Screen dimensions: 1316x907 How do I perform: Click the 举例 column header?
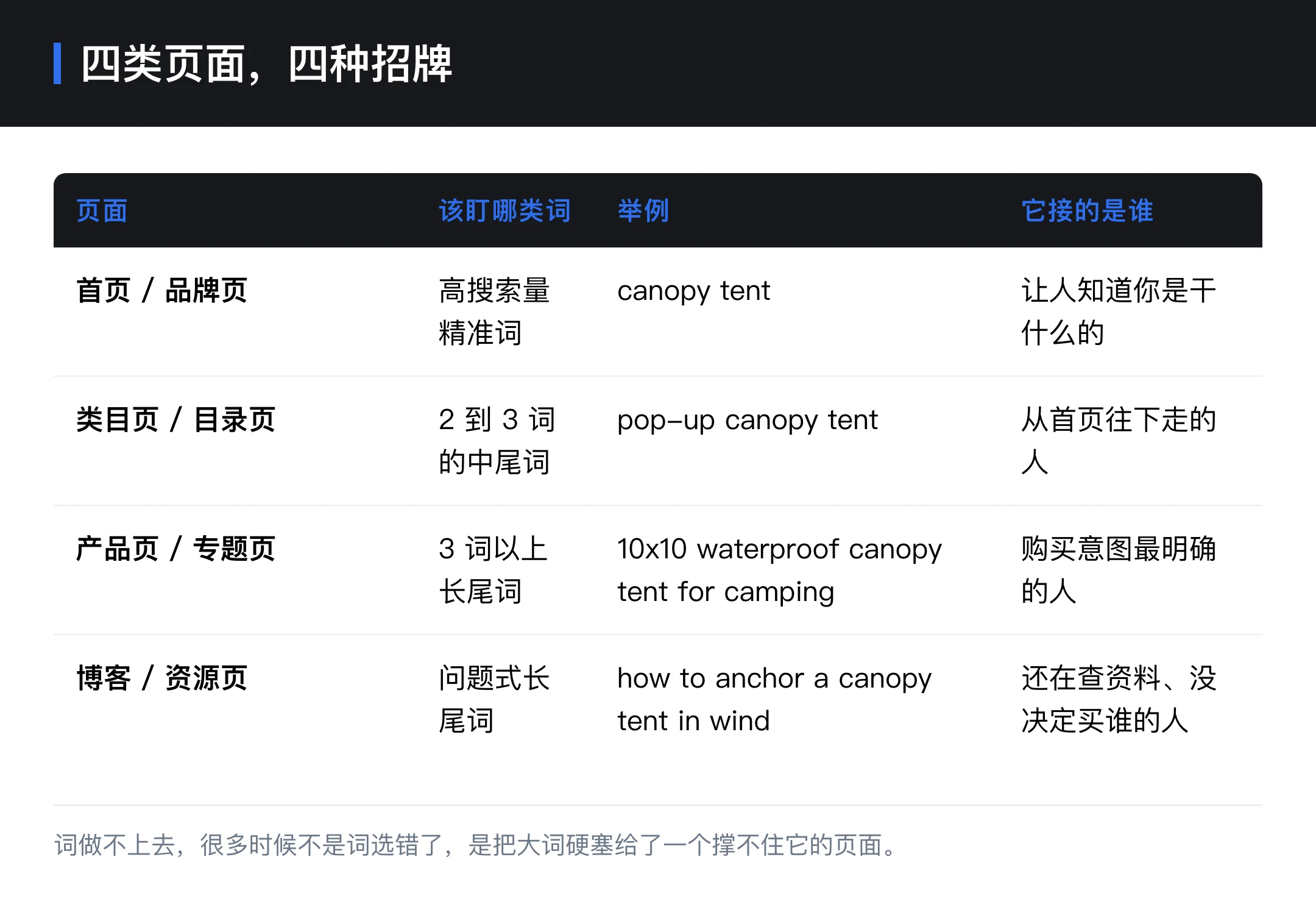tap(643, 211)
